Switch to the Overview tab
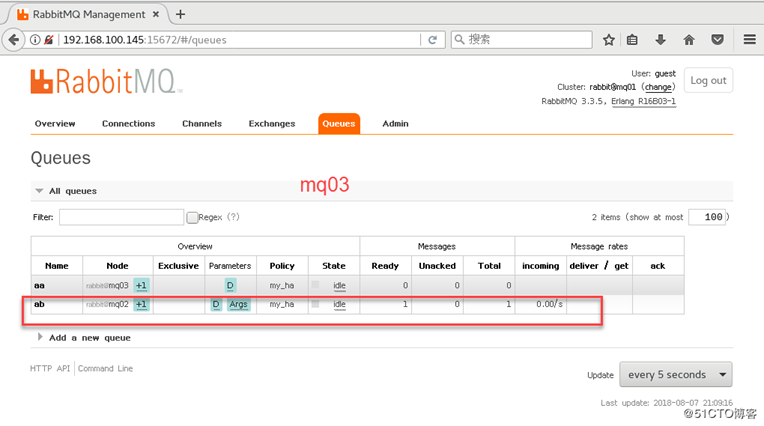Screen dimensions: 764x426 point(55,124)
